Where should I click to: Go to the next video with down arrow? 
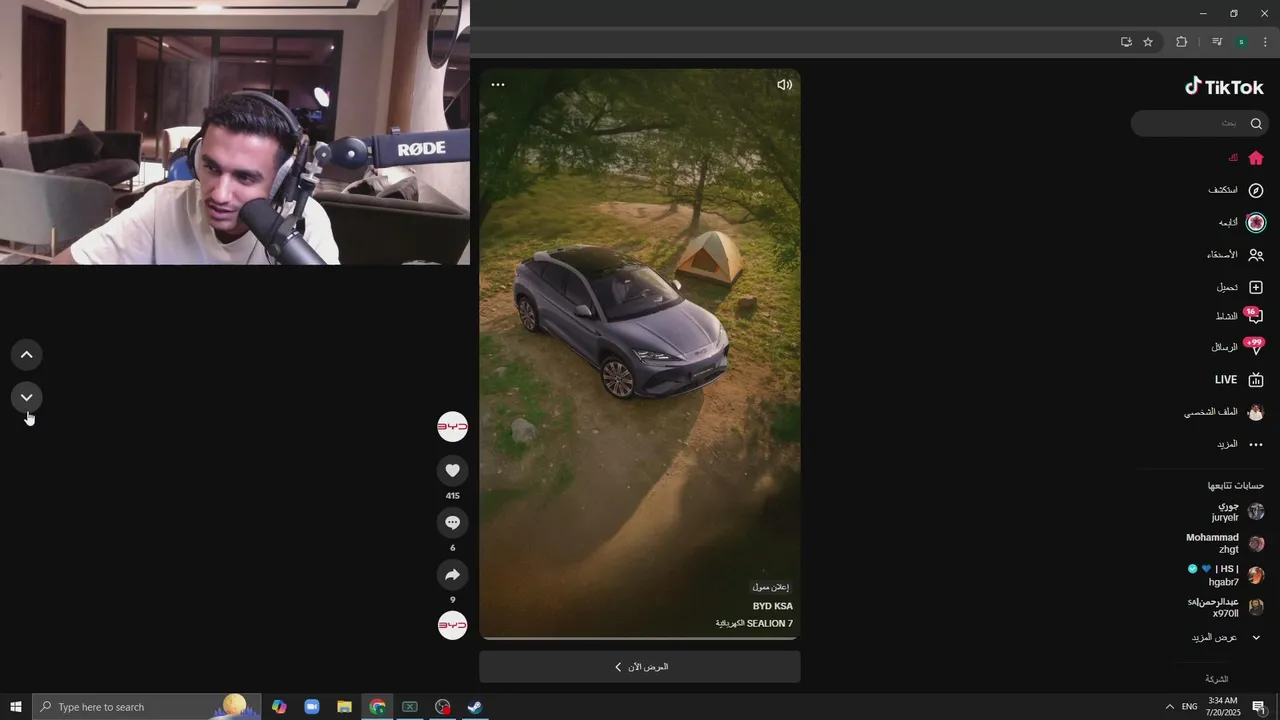pos(27,397)
